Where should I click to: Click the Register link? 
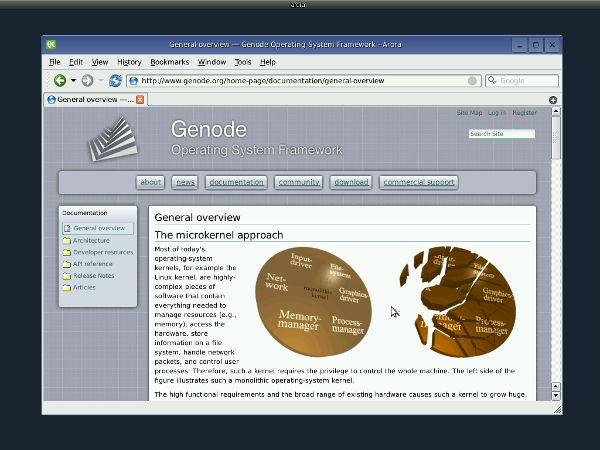click(x=525, y=113)
